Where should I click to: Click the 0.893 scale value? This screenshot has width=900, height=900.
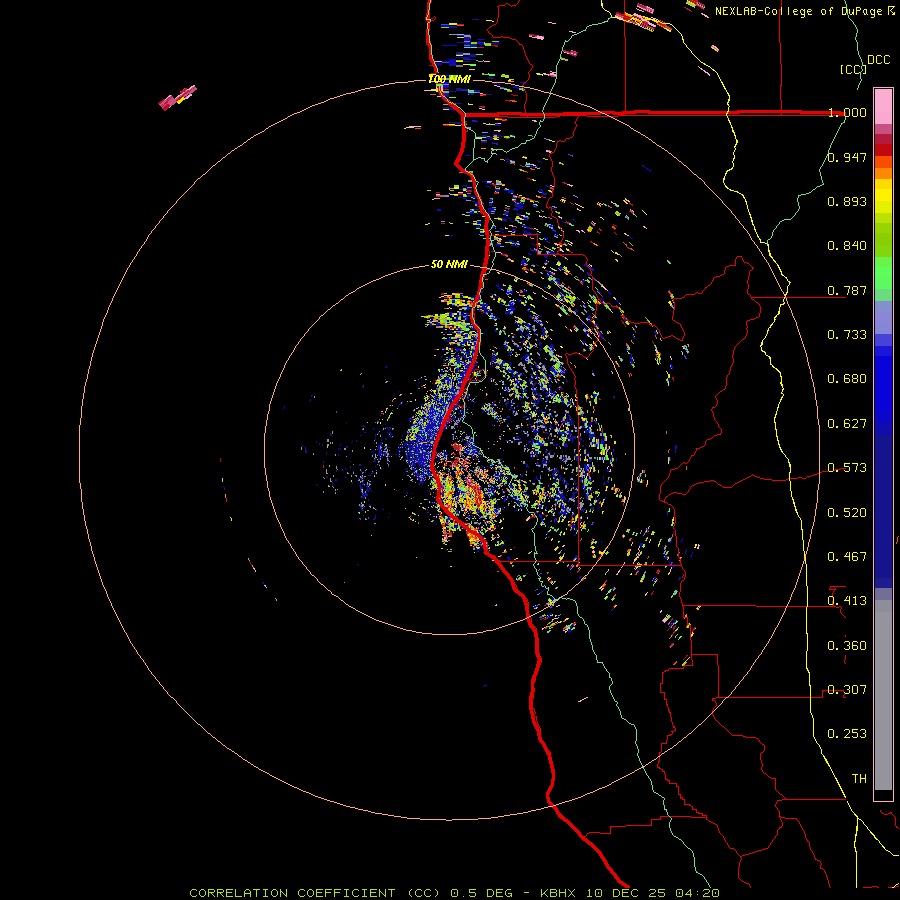(x=847, y=201)
